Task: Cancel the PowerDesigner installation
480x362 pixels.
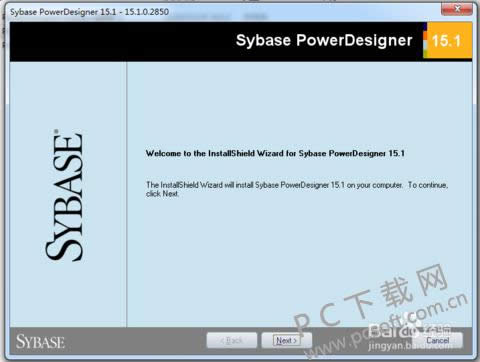Action: click(x=437, y=340)
